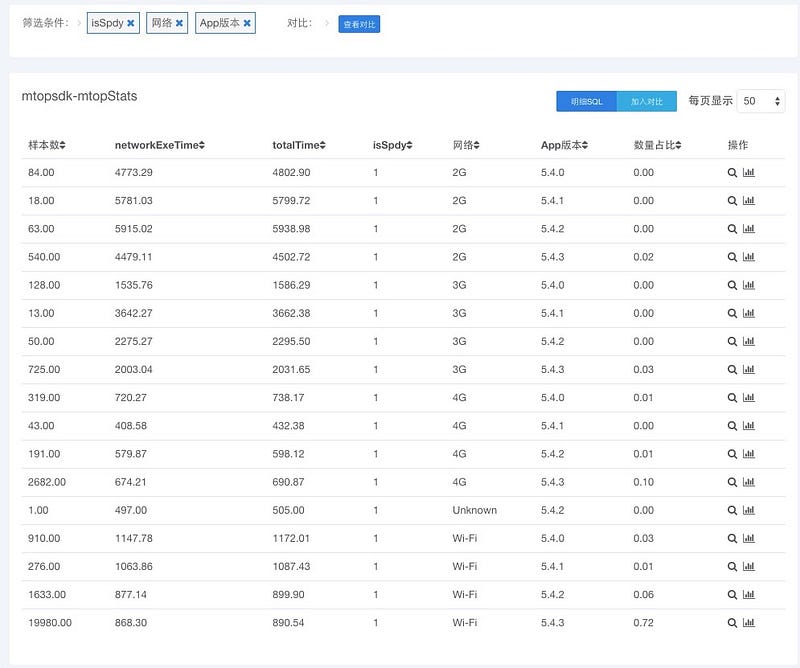The image size is (800, 668).
Task: Click search icon in Unknown network row
Action: [x=732, y=510]
